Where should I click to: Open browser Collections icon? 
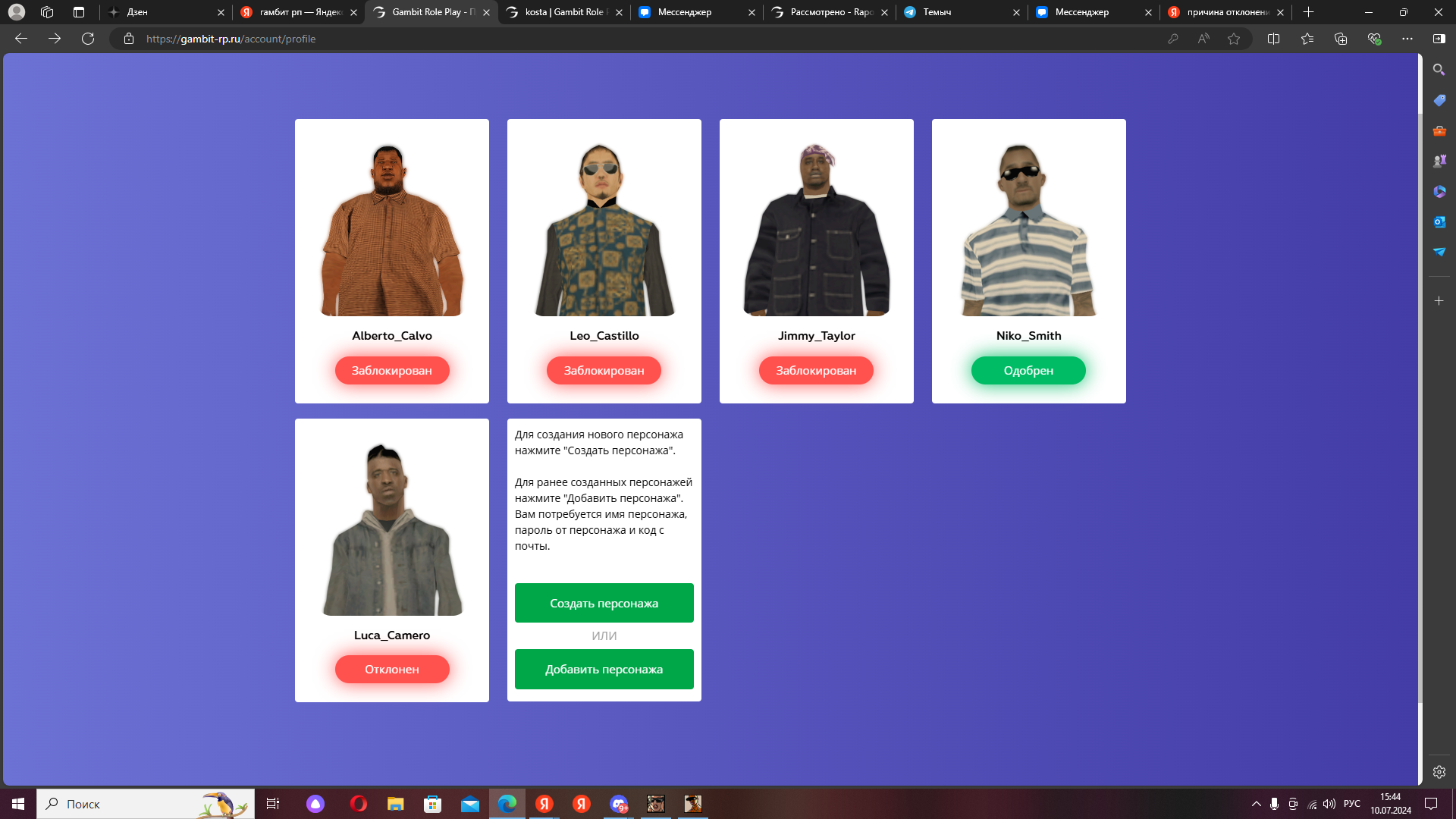1340,39
